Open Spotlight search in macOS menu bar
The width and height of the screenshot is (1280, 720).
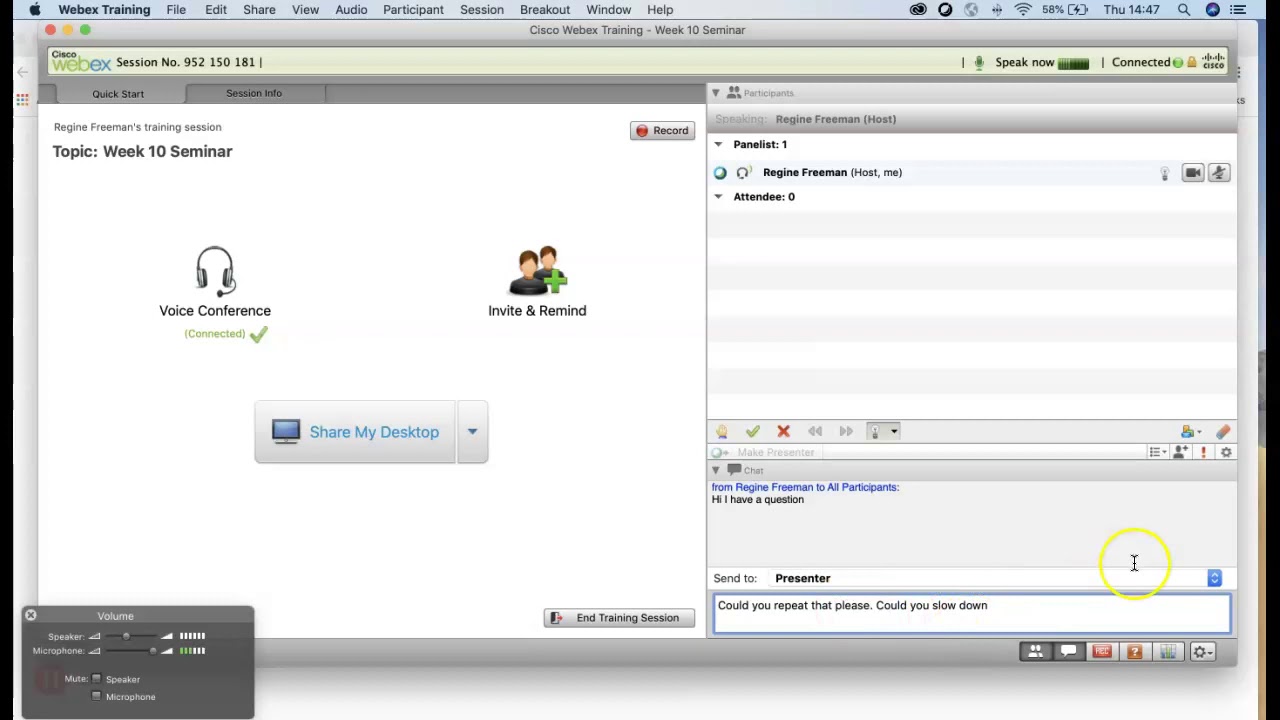pos(1184,10)
